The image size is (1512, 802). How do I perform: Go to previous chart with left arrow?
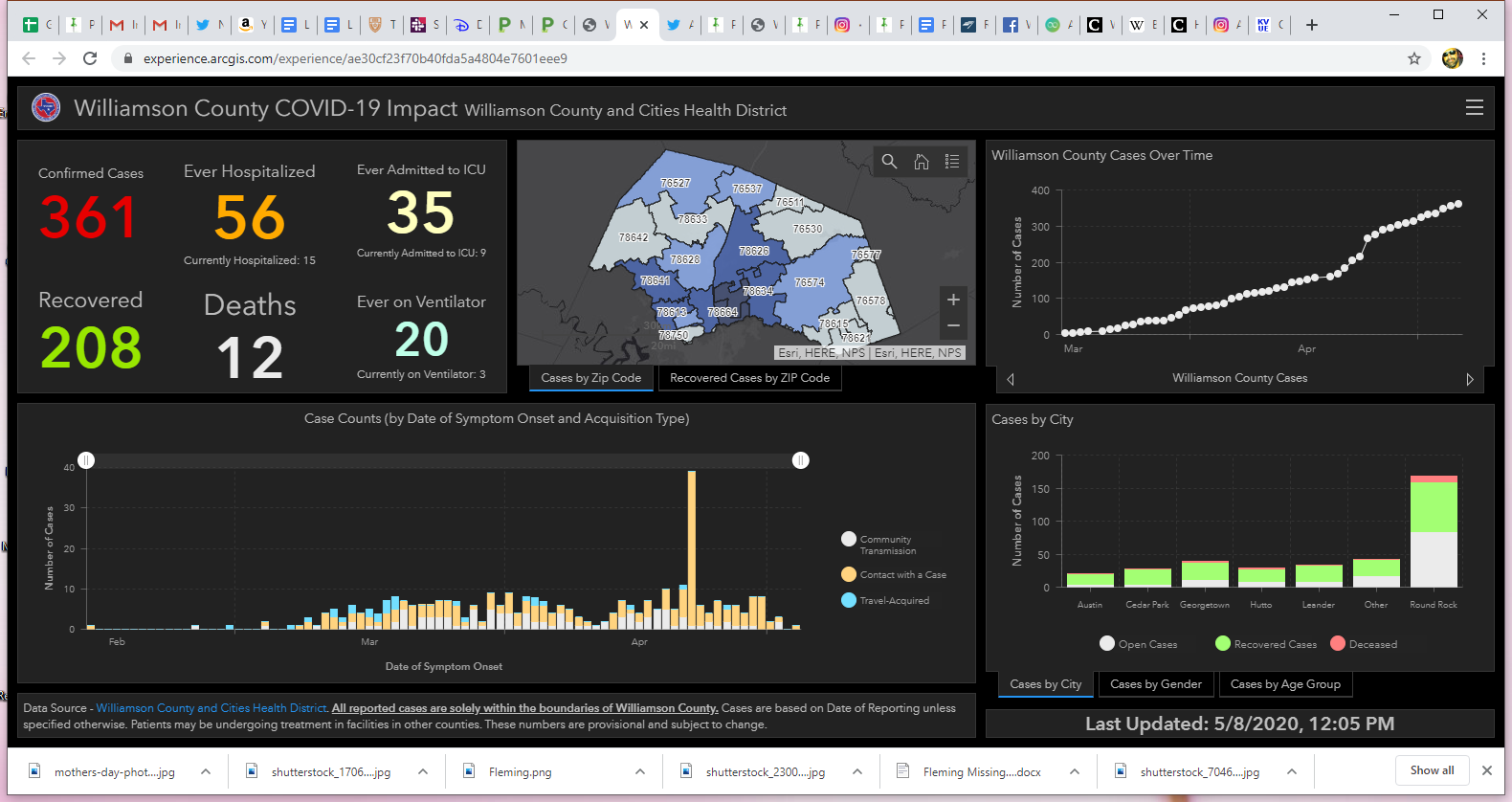pos(1011,379)
